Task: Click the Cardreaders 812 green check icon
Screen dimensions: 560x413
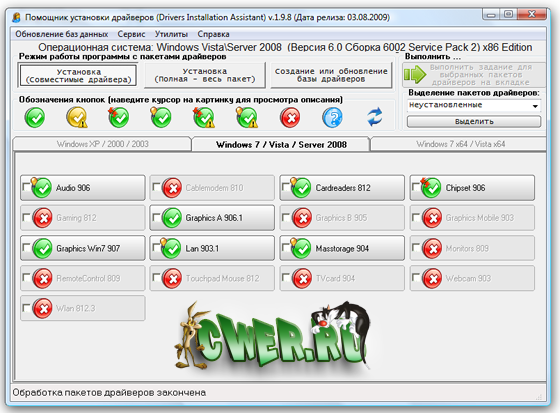Action: [x=301, y=188]
